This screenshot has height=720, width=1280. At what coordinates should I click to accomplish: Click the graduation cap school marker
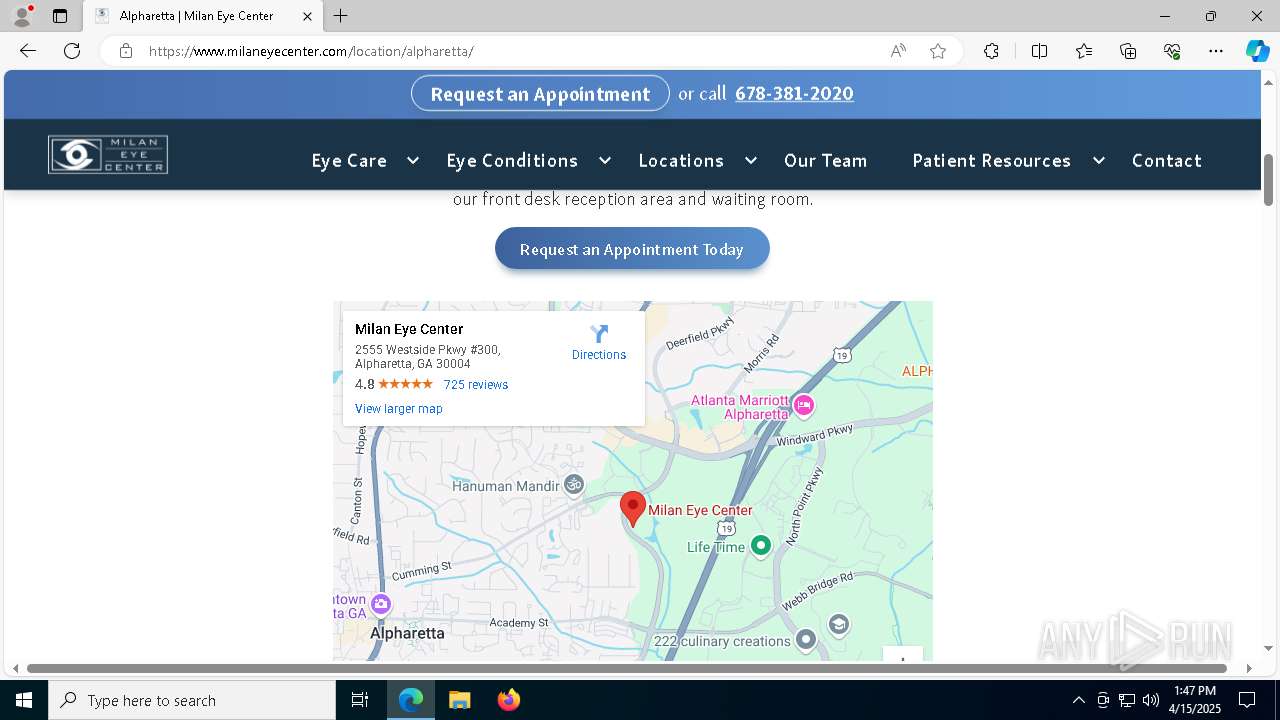(x=838, y=625)
